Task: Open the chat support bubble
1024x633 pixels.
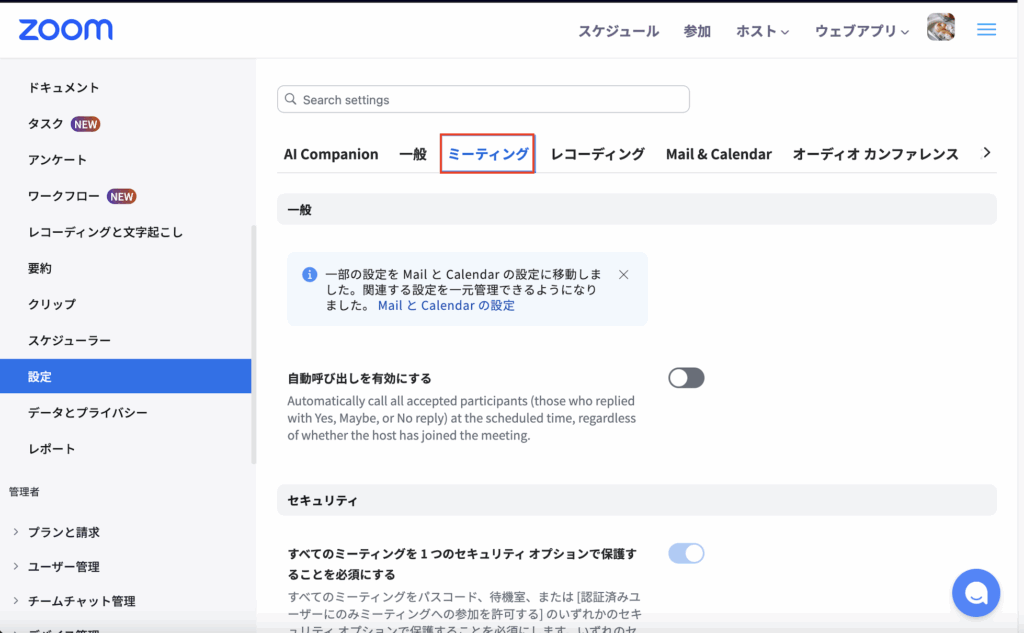Action: [x=976, y=593]
